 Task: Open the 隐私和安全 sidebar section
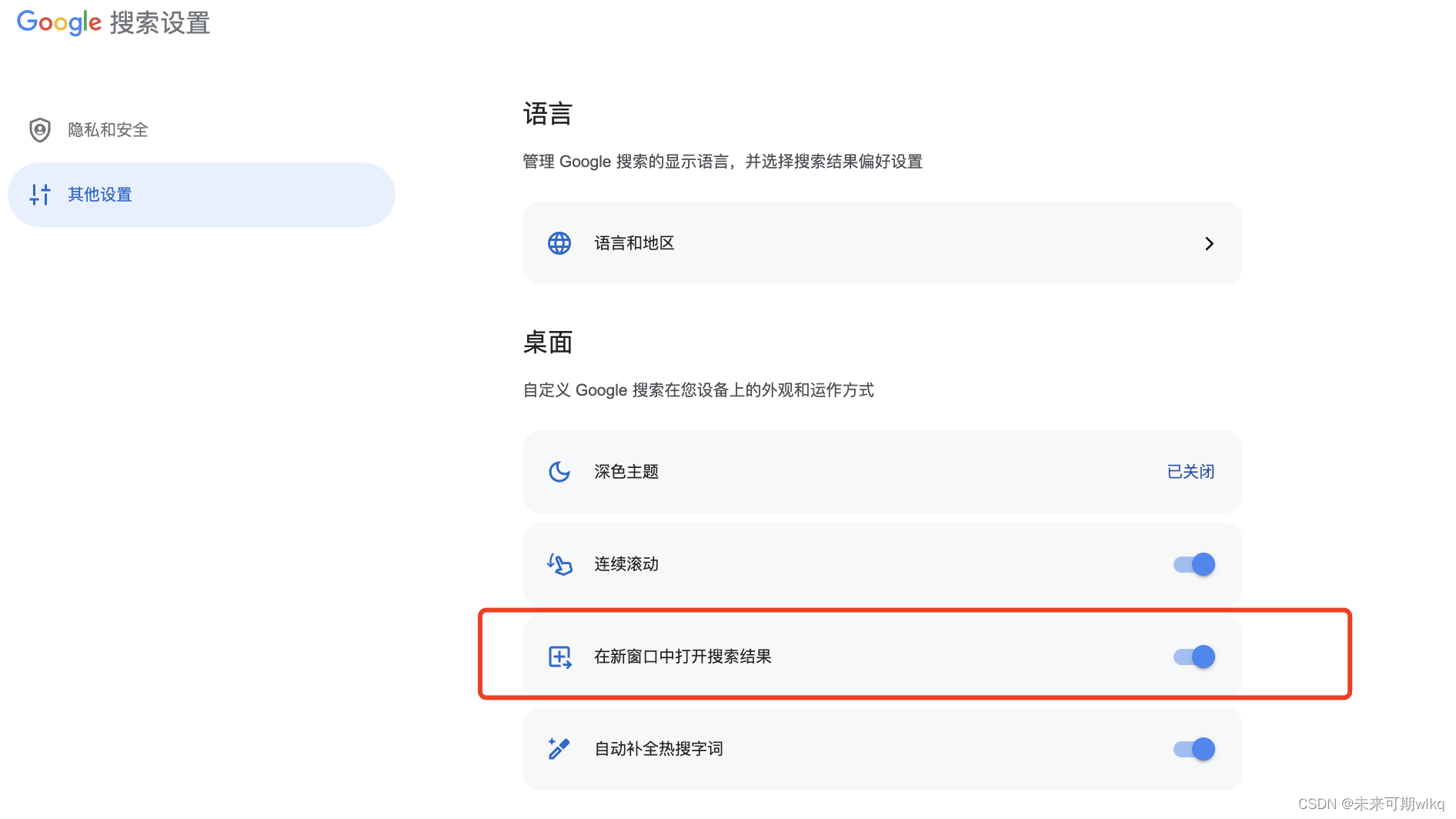(x=202, y=130)
